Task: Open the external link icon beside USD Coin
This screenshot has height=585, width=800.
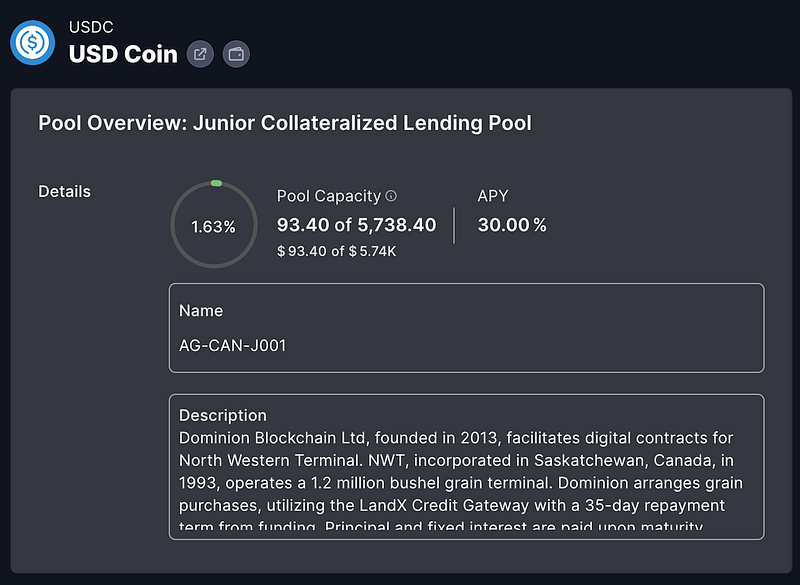Action: pos(200,54)
